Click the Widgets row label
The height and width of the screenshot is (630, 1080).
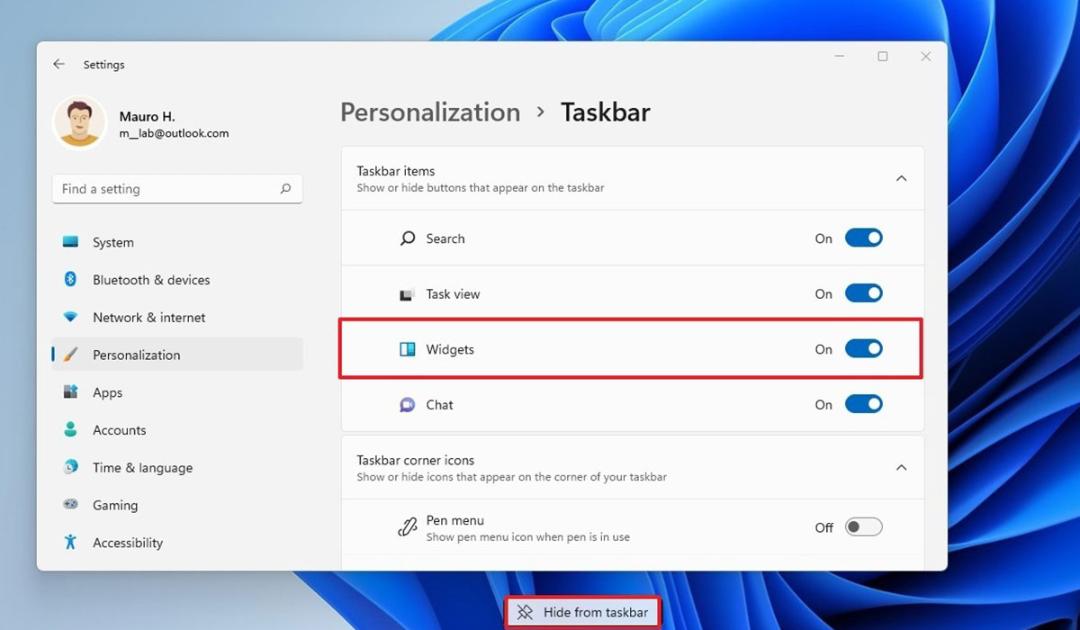450,349
